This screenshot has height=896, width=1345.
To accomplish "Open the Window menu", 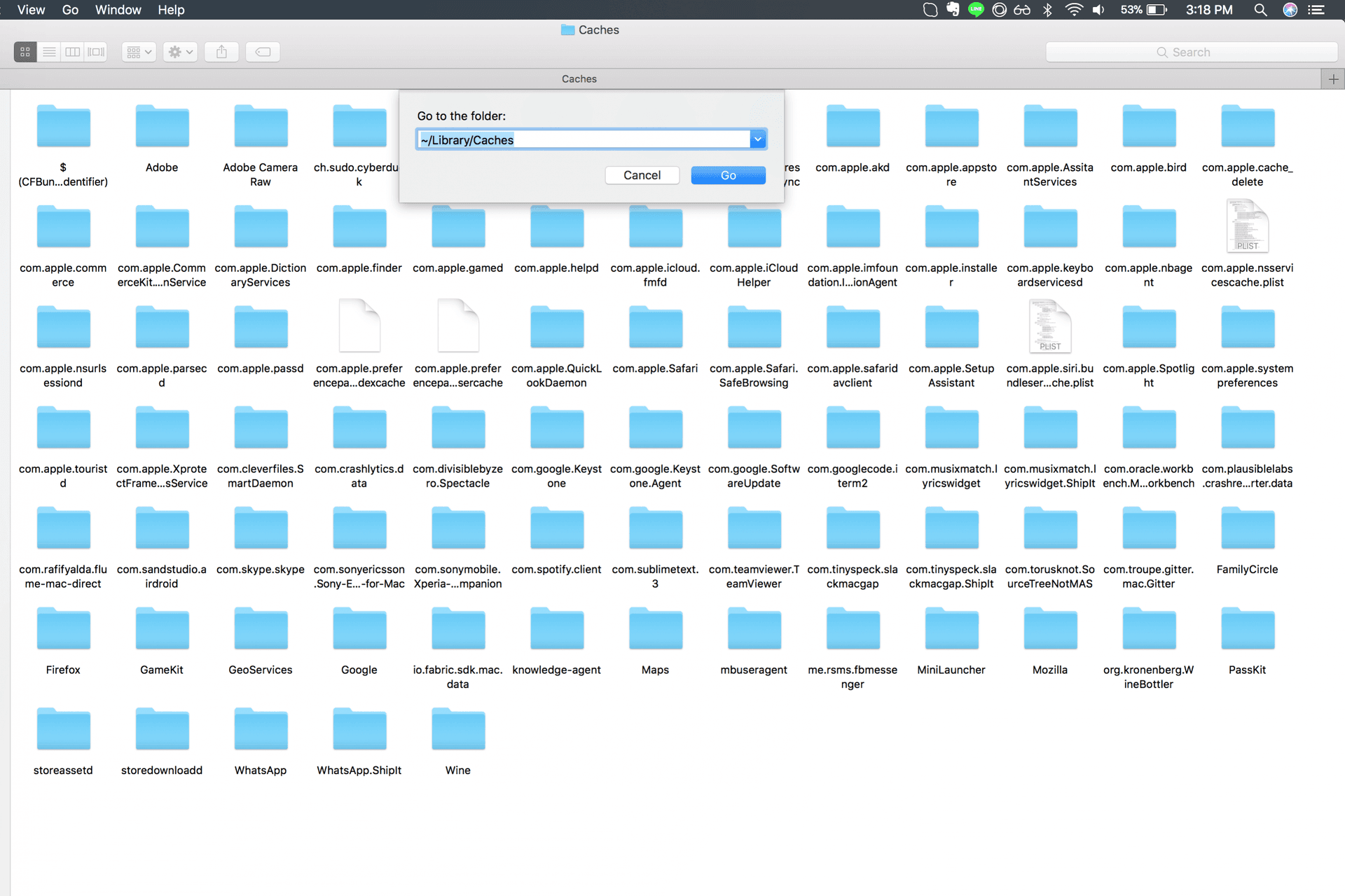I will coord(118,10).
